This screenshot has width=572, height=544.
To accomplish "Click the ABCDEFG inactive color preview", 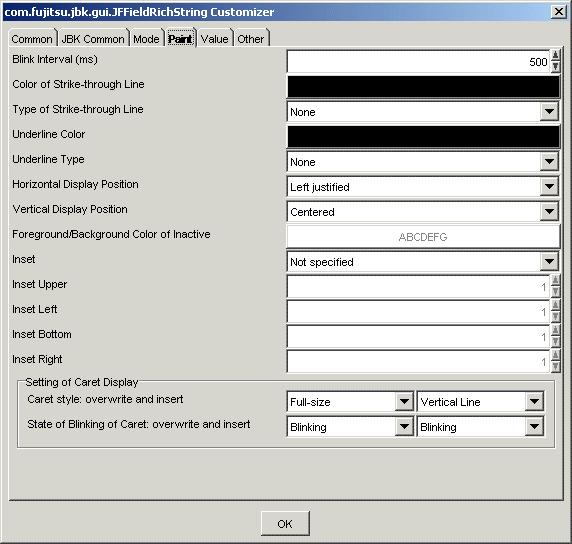I will click(424, 236).
